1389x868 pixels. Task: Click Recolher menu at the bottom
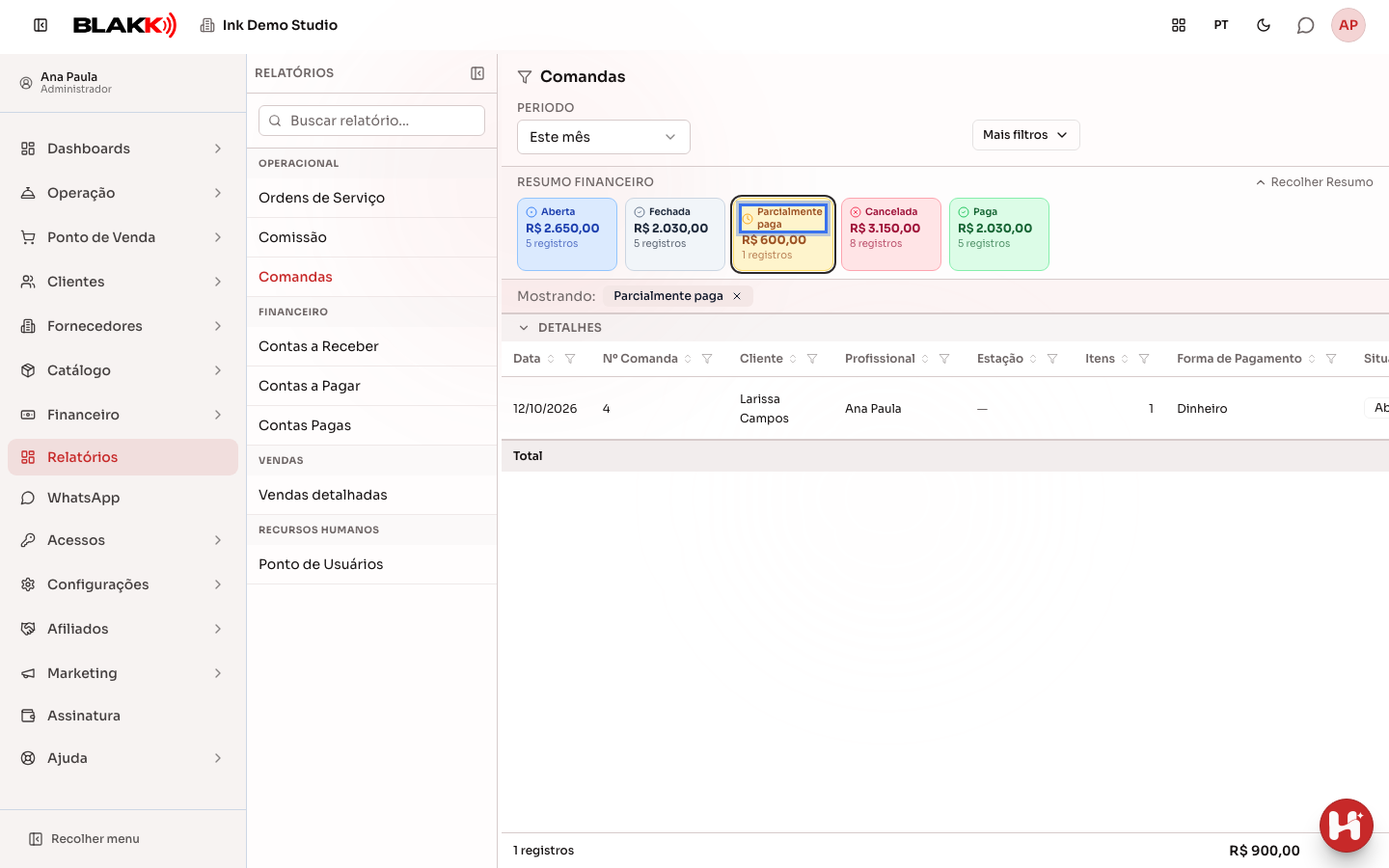click(85, 839)
